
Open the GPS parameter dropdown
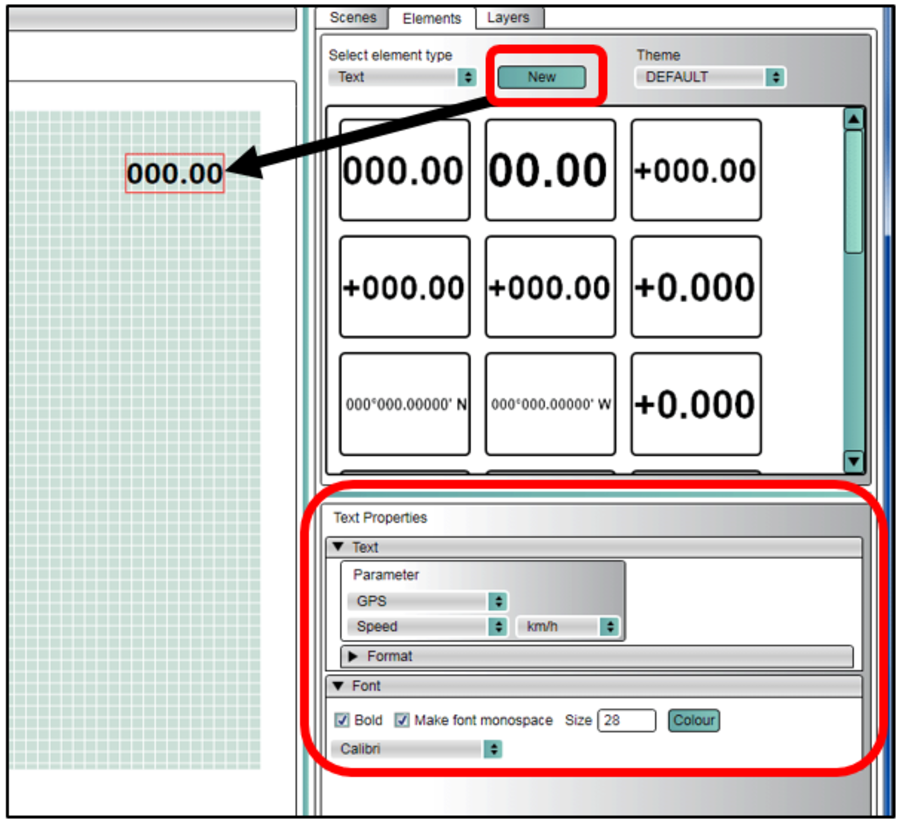[x=427, y=601]
